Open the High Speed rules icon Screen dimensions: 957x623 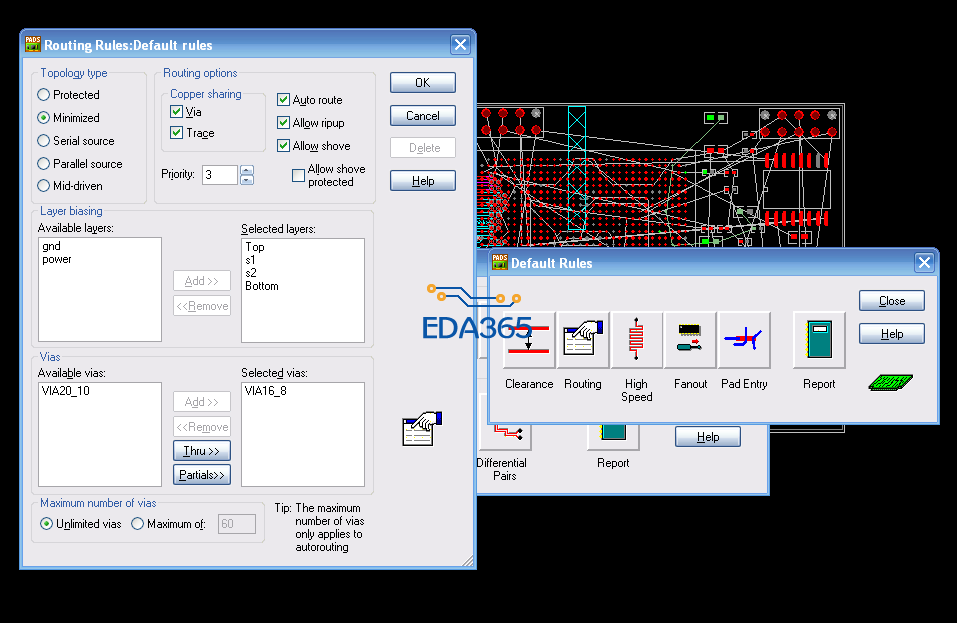637,340
